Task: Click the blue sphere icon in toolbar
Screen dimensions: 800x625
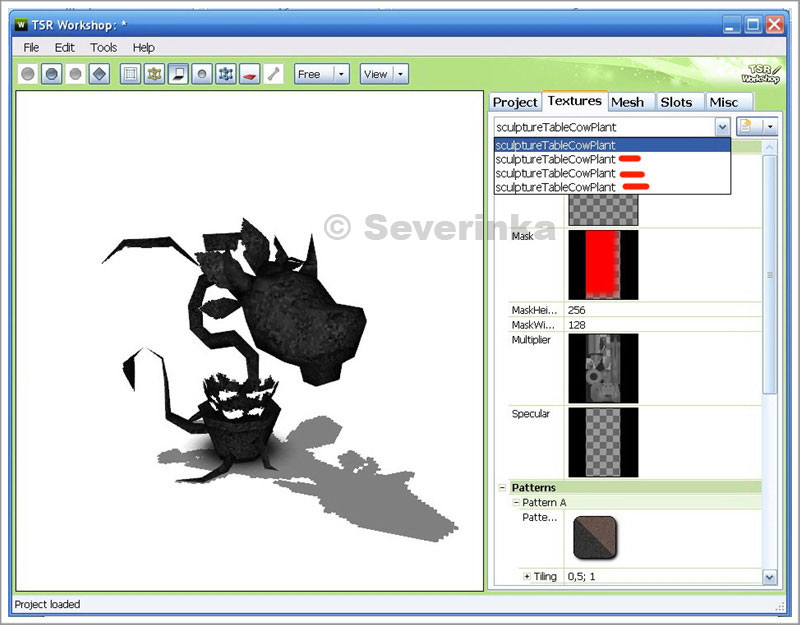Action: pyautogui.click(x=51, y=74)
